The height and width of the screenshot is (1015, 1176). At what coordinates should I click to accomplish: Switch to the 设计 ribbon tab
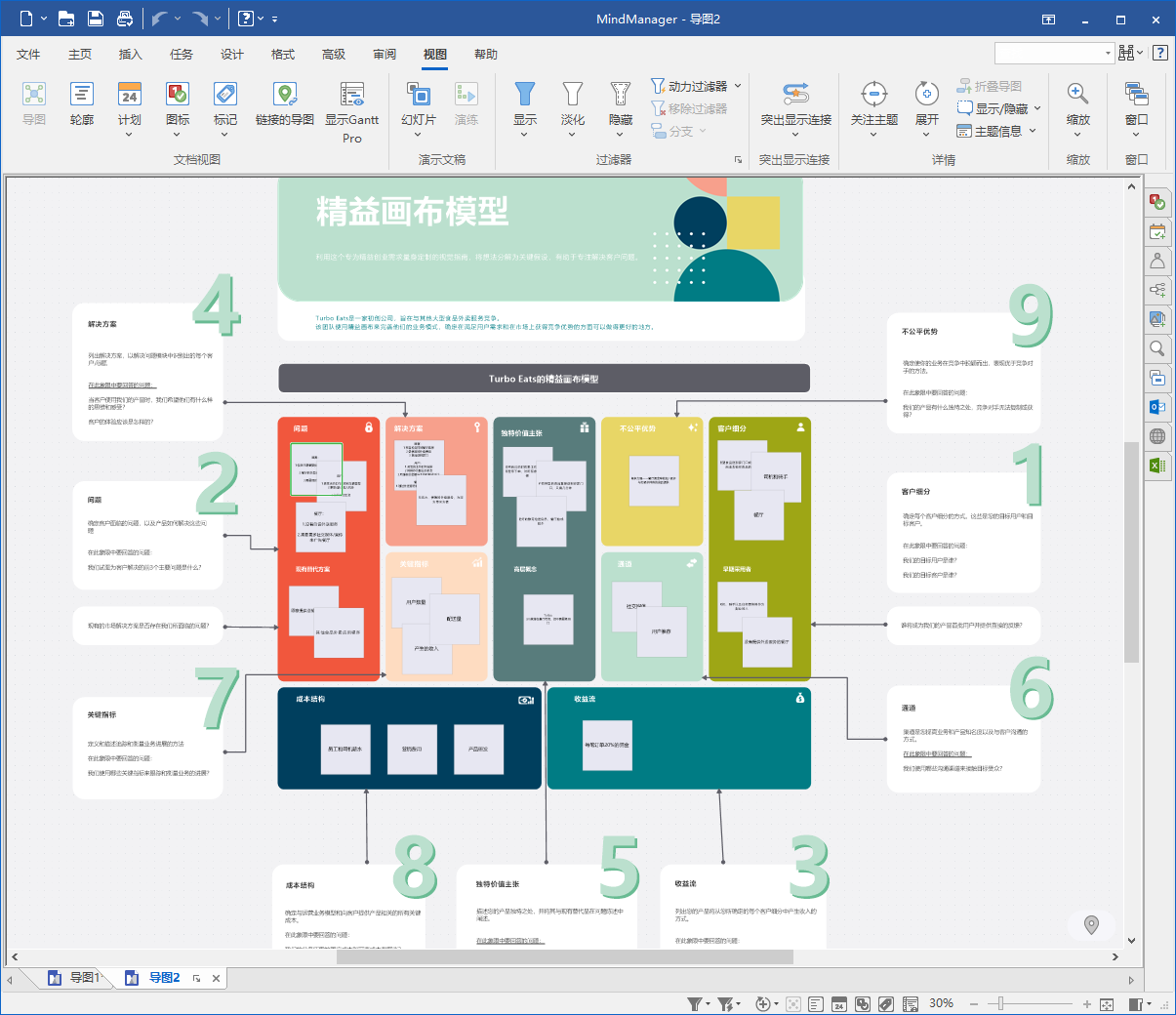click(232, 55)
